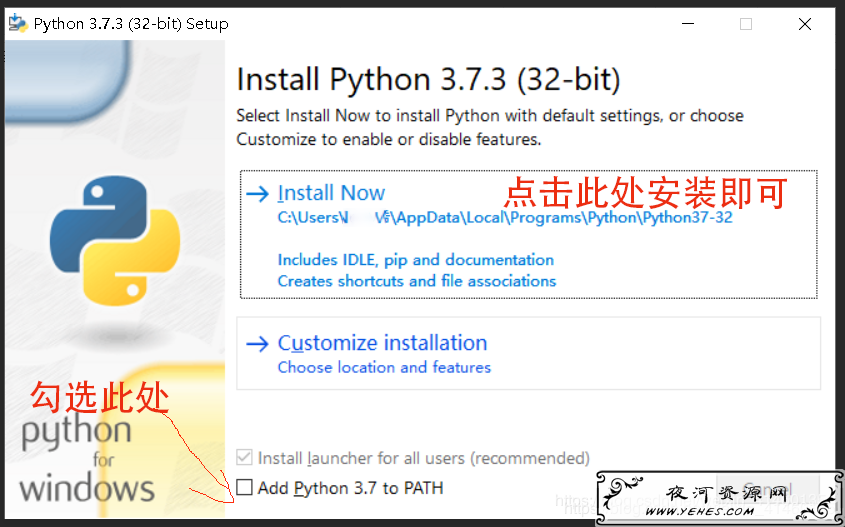Click the arrow icon beside Install Now
845x527 pixels.
click(258, 193)
